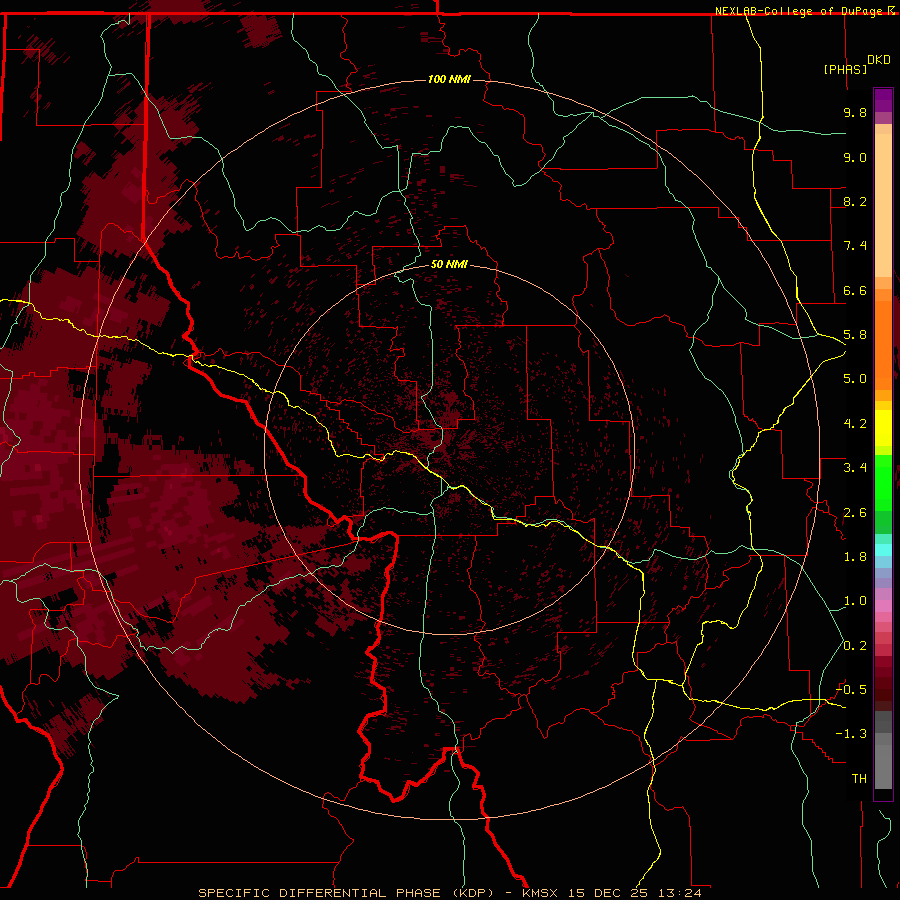Click the Specific Differential Phase (KDP) title
The height and width of the screenshot is (900, 900).
coord(346,893)
